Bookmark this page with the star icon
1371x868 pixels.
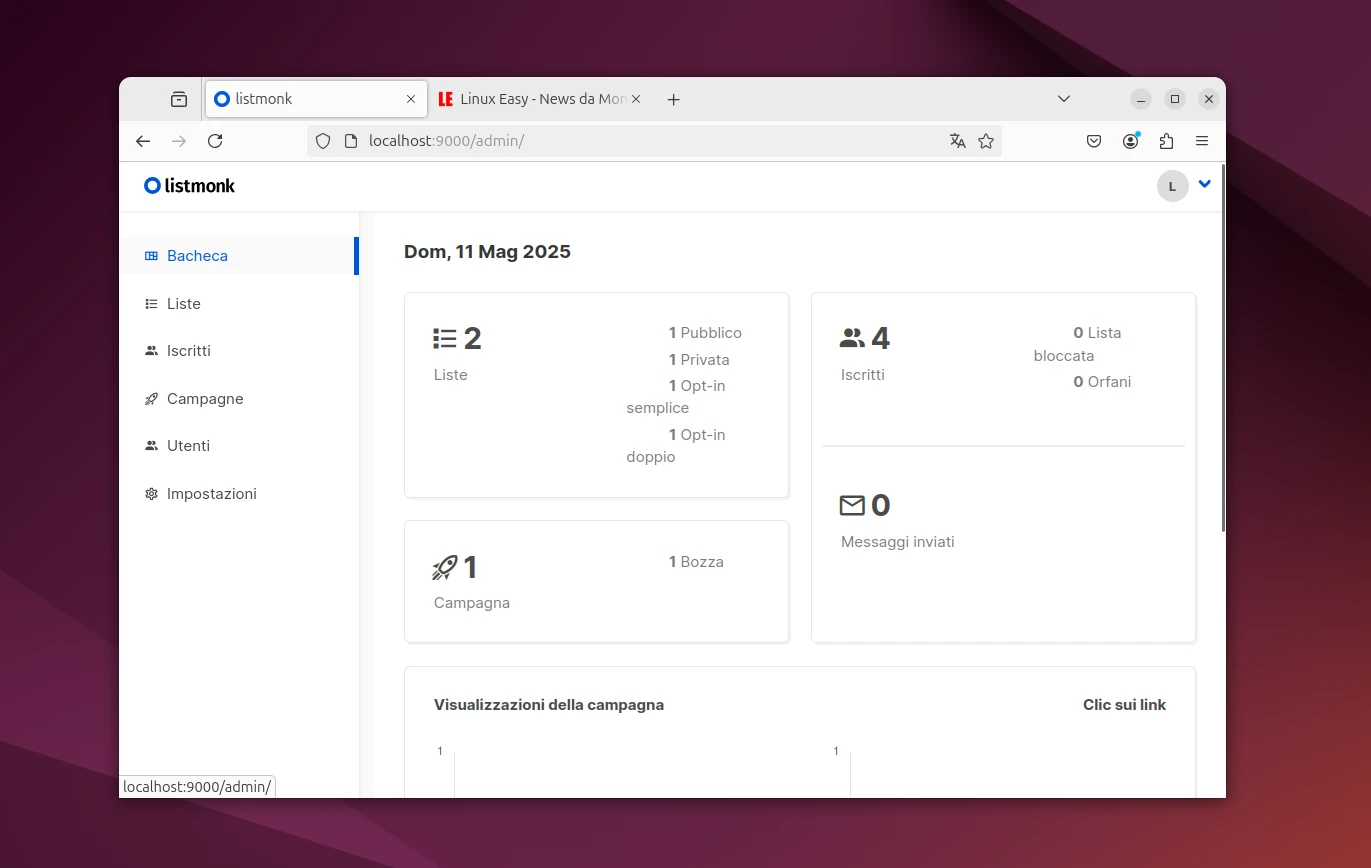(x=986, y=141)
